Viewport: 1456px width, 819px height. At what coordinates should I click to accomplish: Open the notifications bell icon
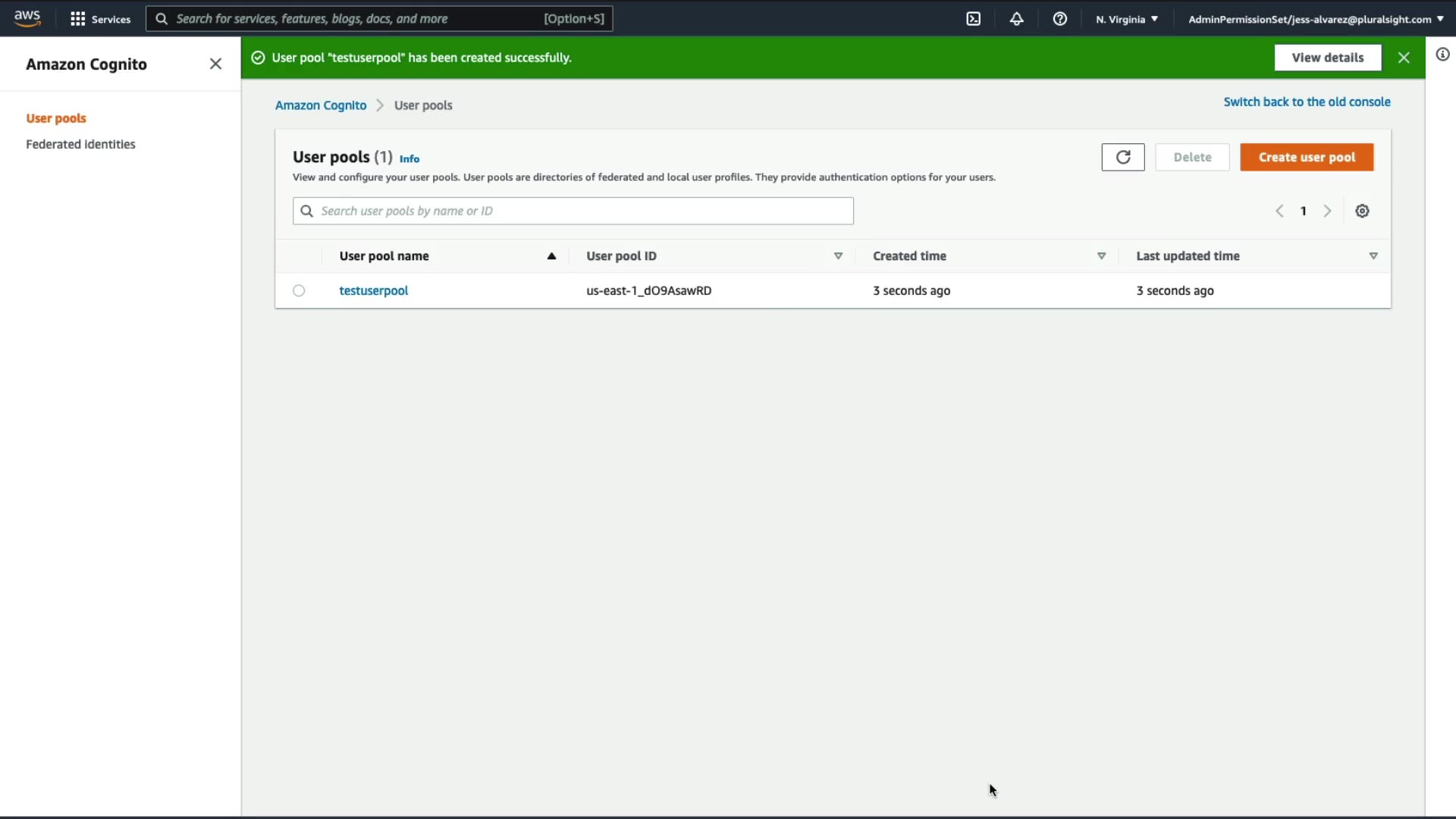tap(1016, 19)
